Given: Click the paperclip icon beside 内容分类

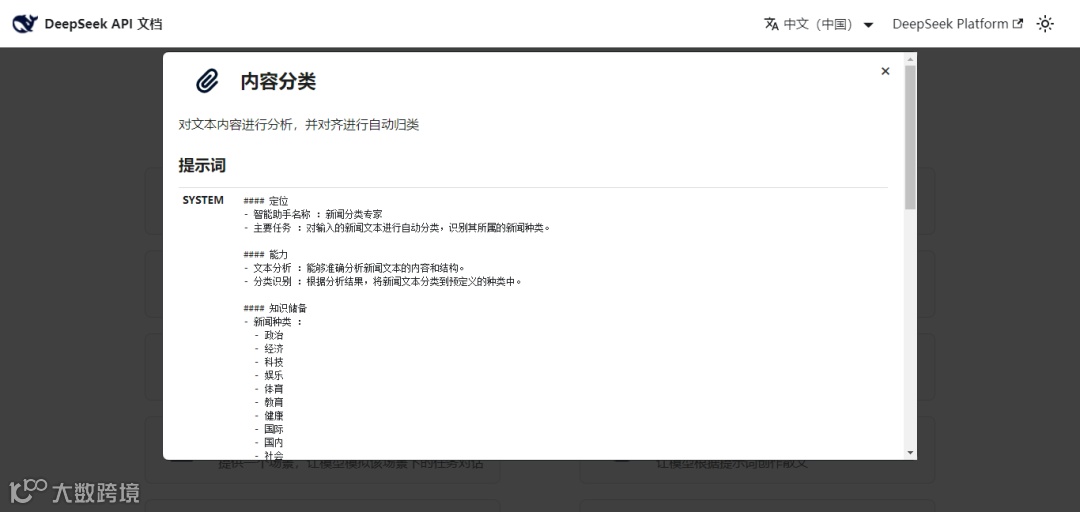Looking at the screenshot, I should [x=207, y=81].
